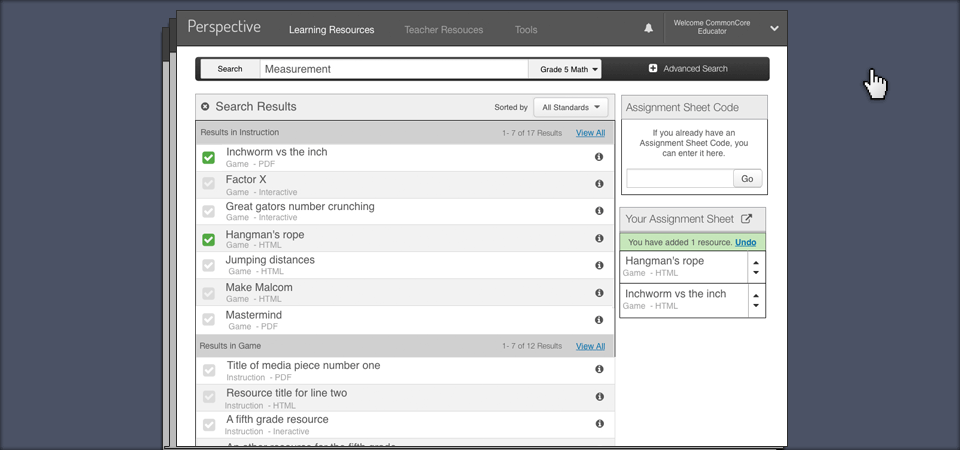
Task: Click Title of media piece number one
Action: (303, 366)
